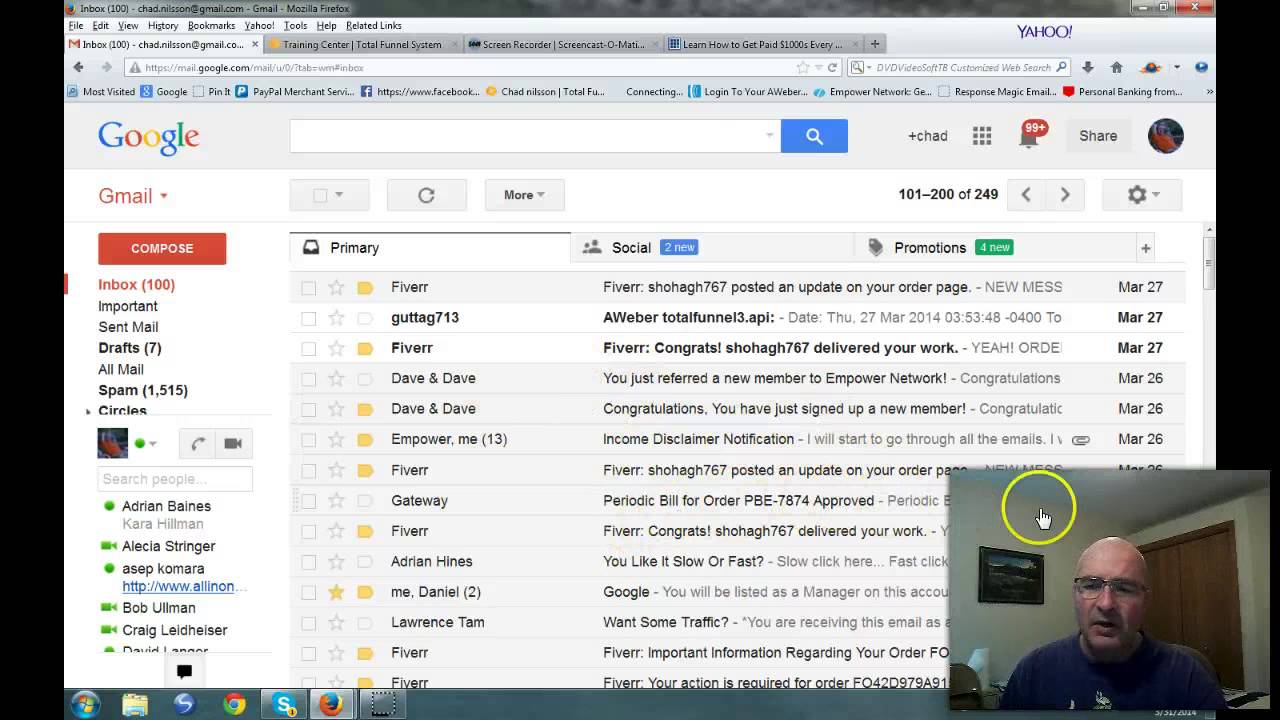Open PayPal Merchant Services bookmark

(x=295, y=91)
